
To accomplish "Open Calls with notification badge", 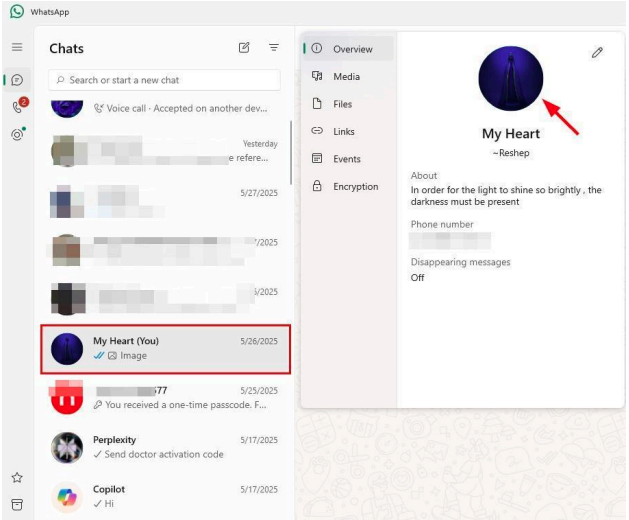I will click(17, 107).
